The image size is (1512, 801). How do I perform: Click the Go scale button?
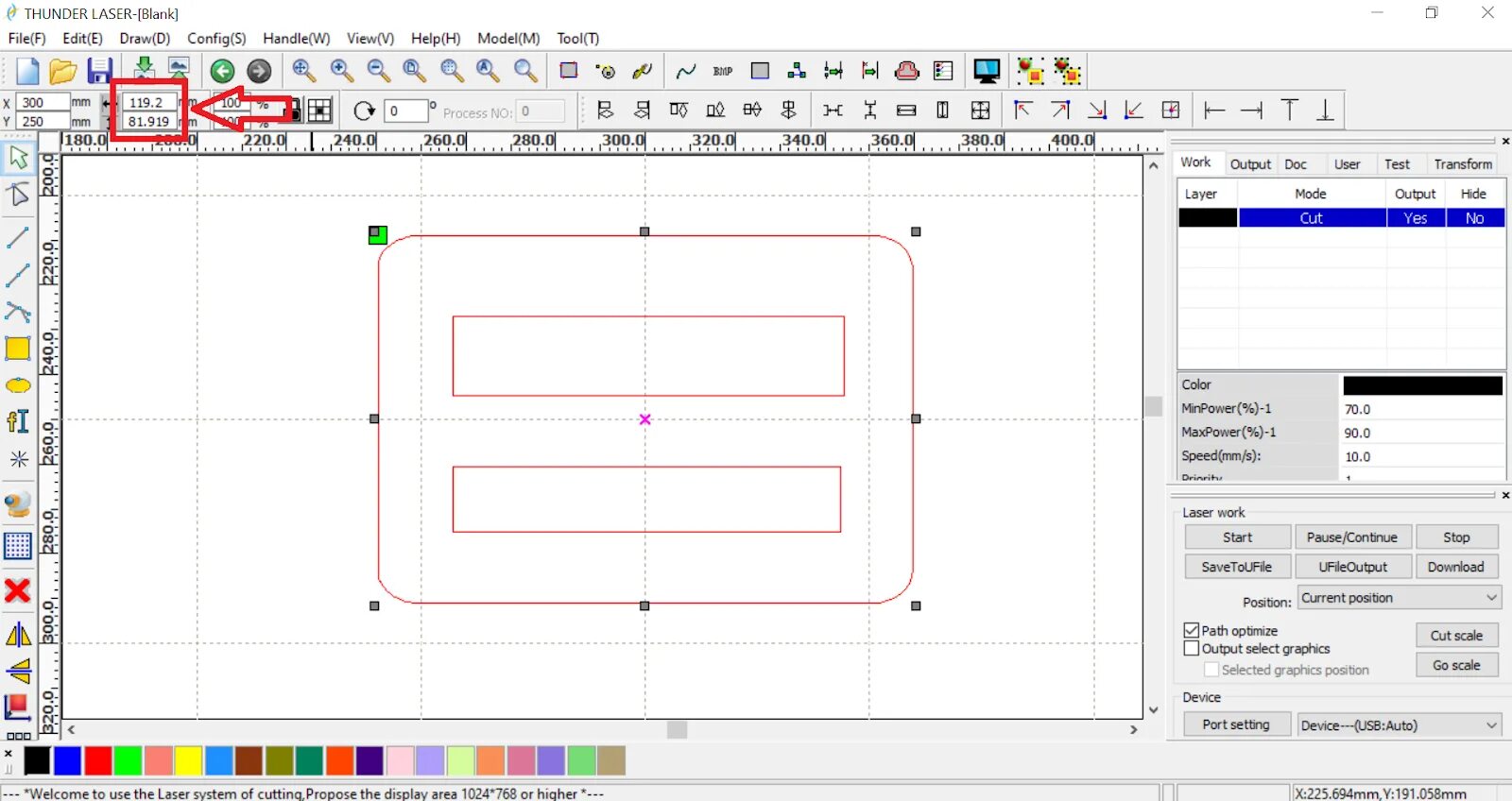(1456, 665)
